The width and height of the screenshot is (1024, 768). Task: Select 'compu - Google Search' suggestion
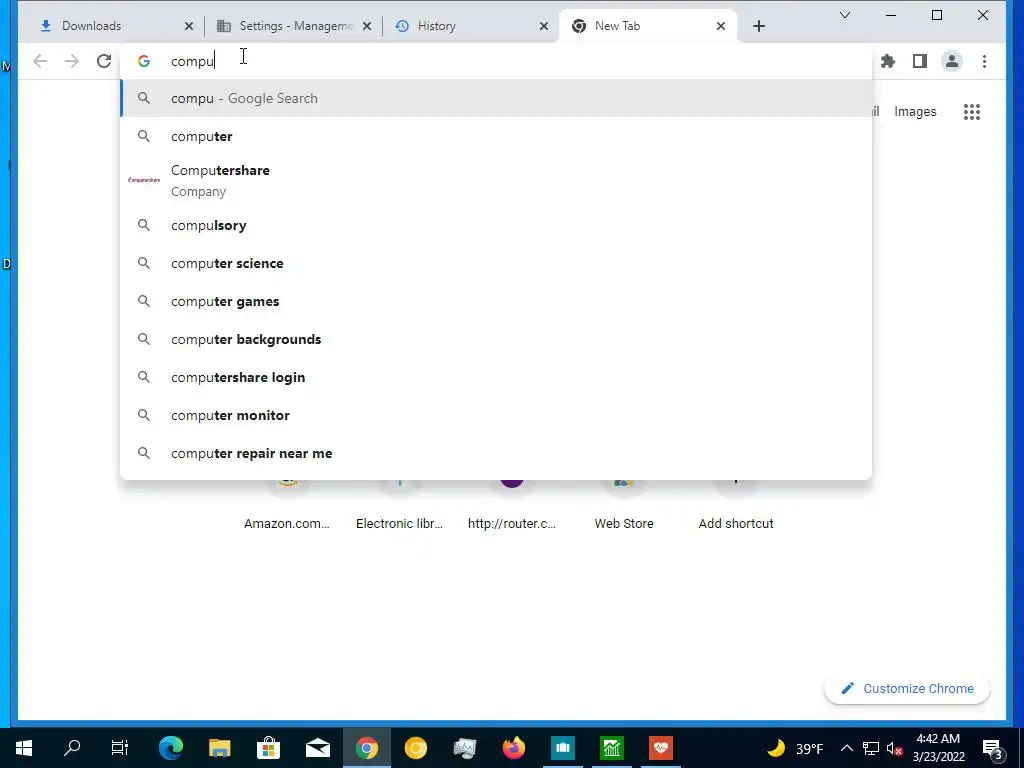(496, 99)
